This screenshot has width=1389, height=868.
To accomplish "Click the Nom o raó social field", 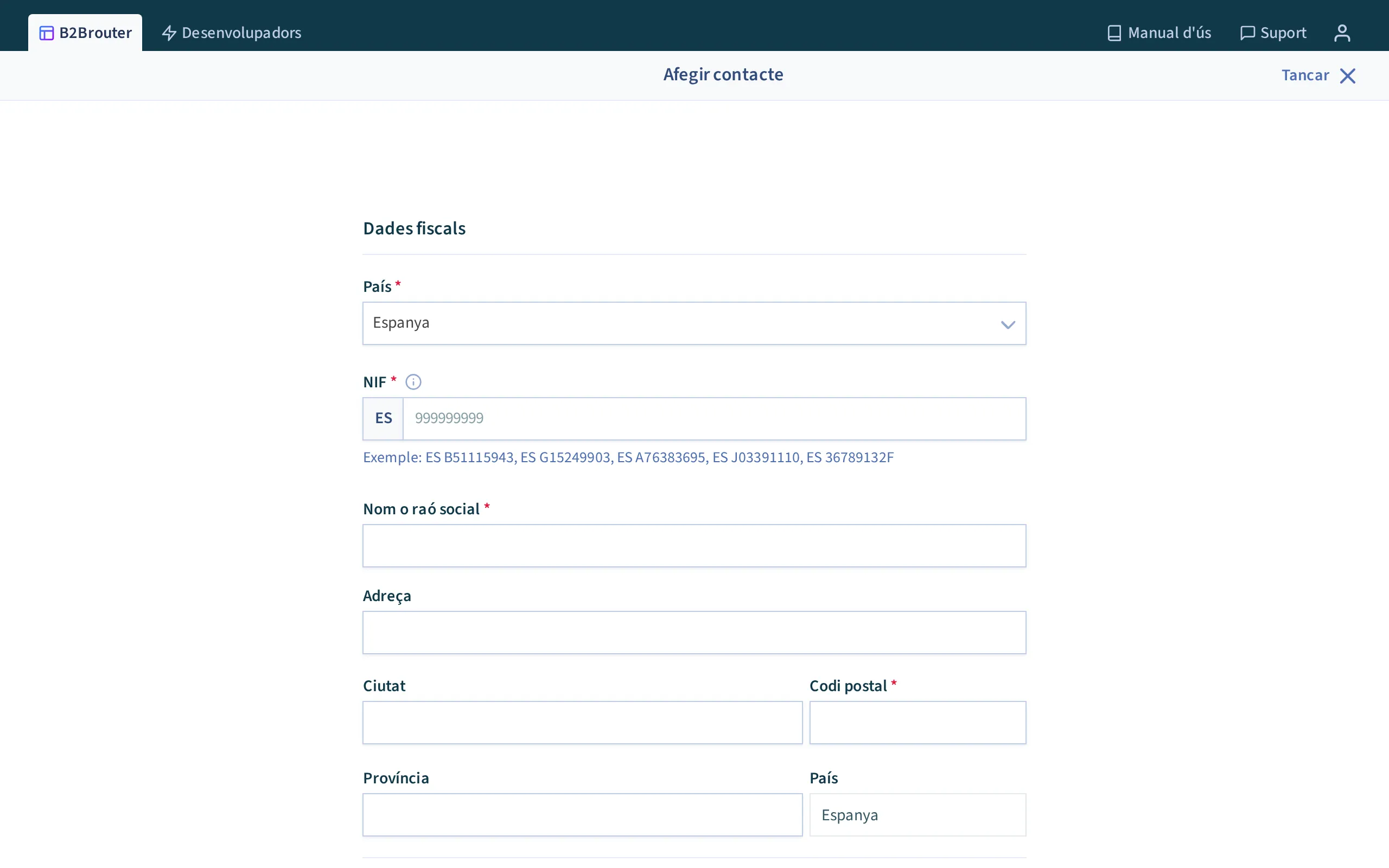I will tap(694, 545).
